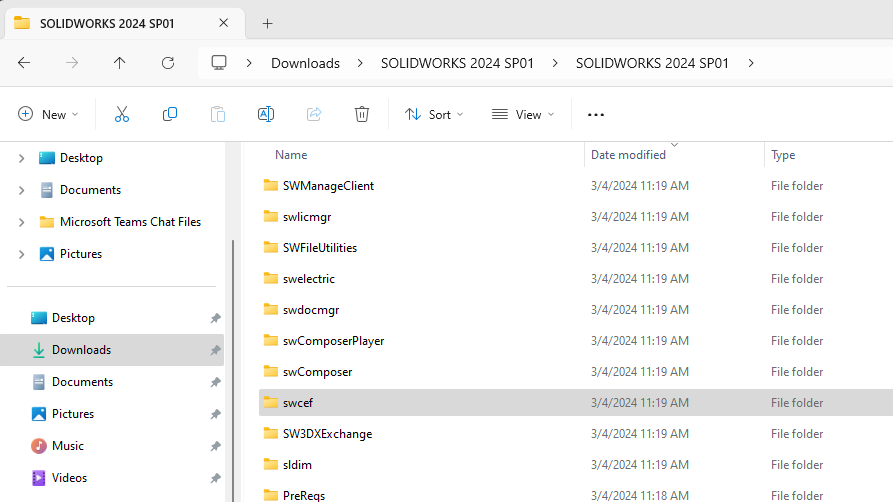Expand the Microsoft Teams Chat Files node

pyautogui.click(x=22, y=222)
